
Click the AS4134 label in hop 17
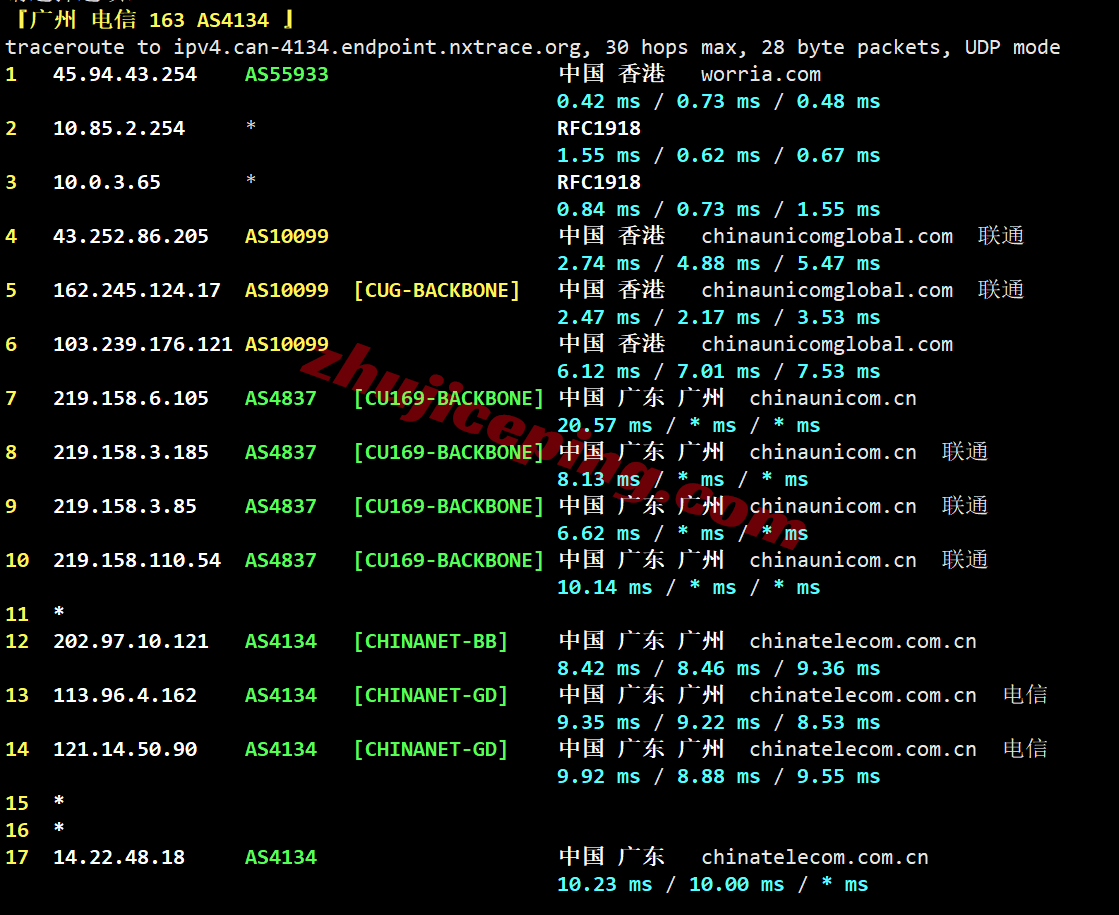[280, 857]
